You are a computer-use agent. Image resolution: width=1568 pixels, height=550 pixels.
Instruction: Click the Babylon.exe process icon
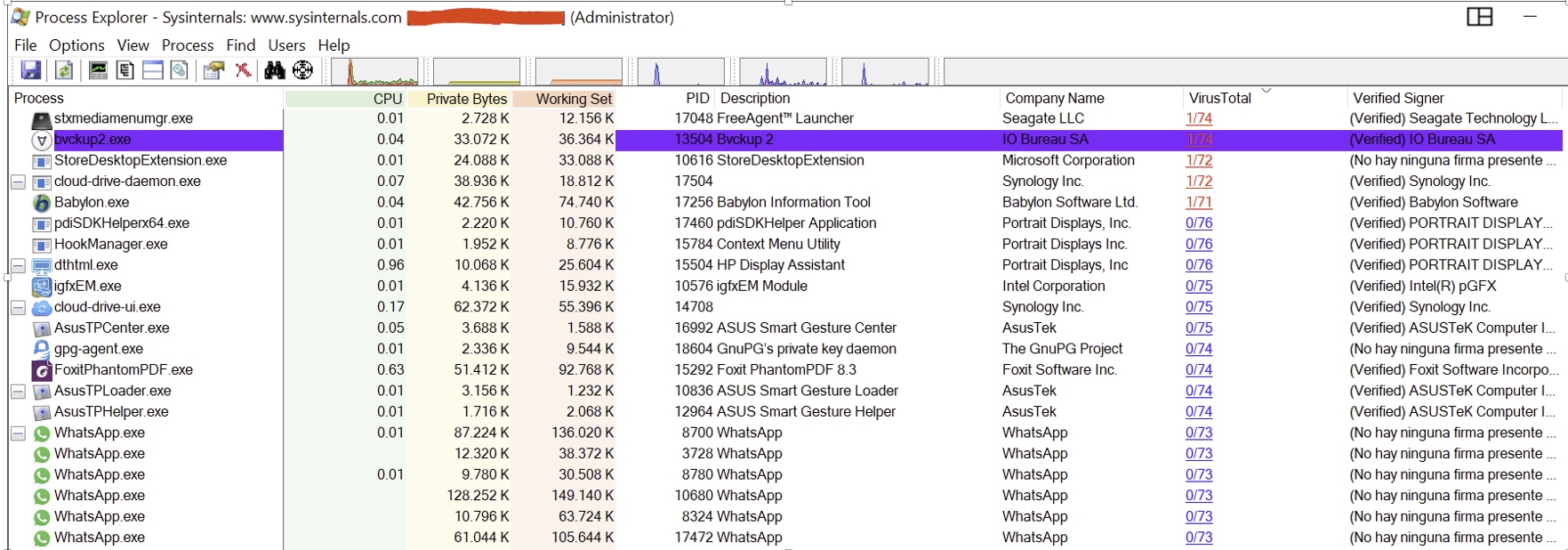pos(42,203)
